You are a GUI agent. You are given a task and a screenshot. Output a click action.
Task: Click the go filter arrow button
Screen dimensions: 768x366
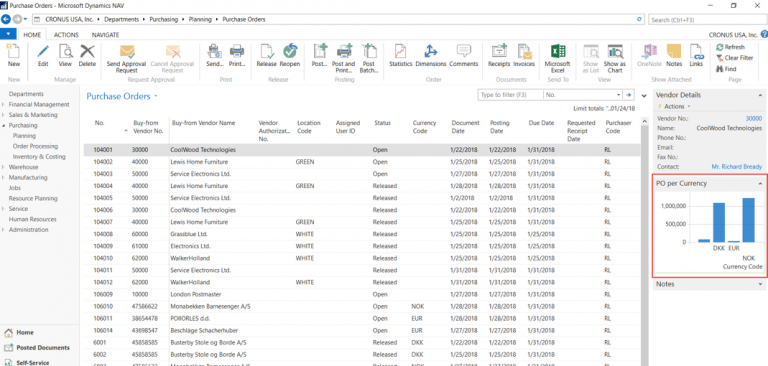pyautogui.click(x=629, y=95)
